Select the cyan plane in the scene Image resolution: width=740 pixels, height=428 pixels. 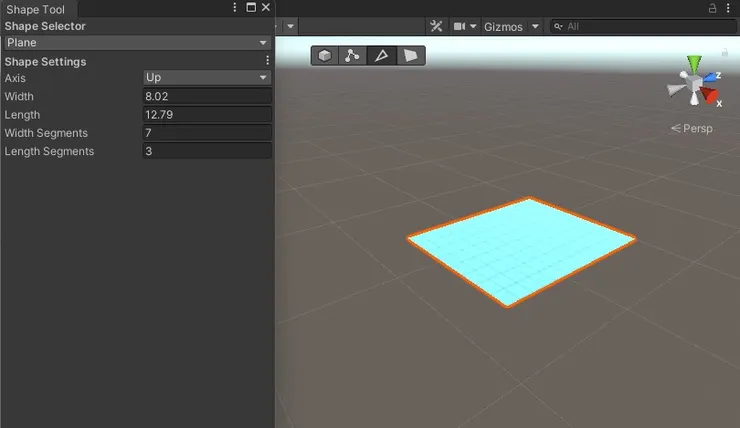click(521, 250)
